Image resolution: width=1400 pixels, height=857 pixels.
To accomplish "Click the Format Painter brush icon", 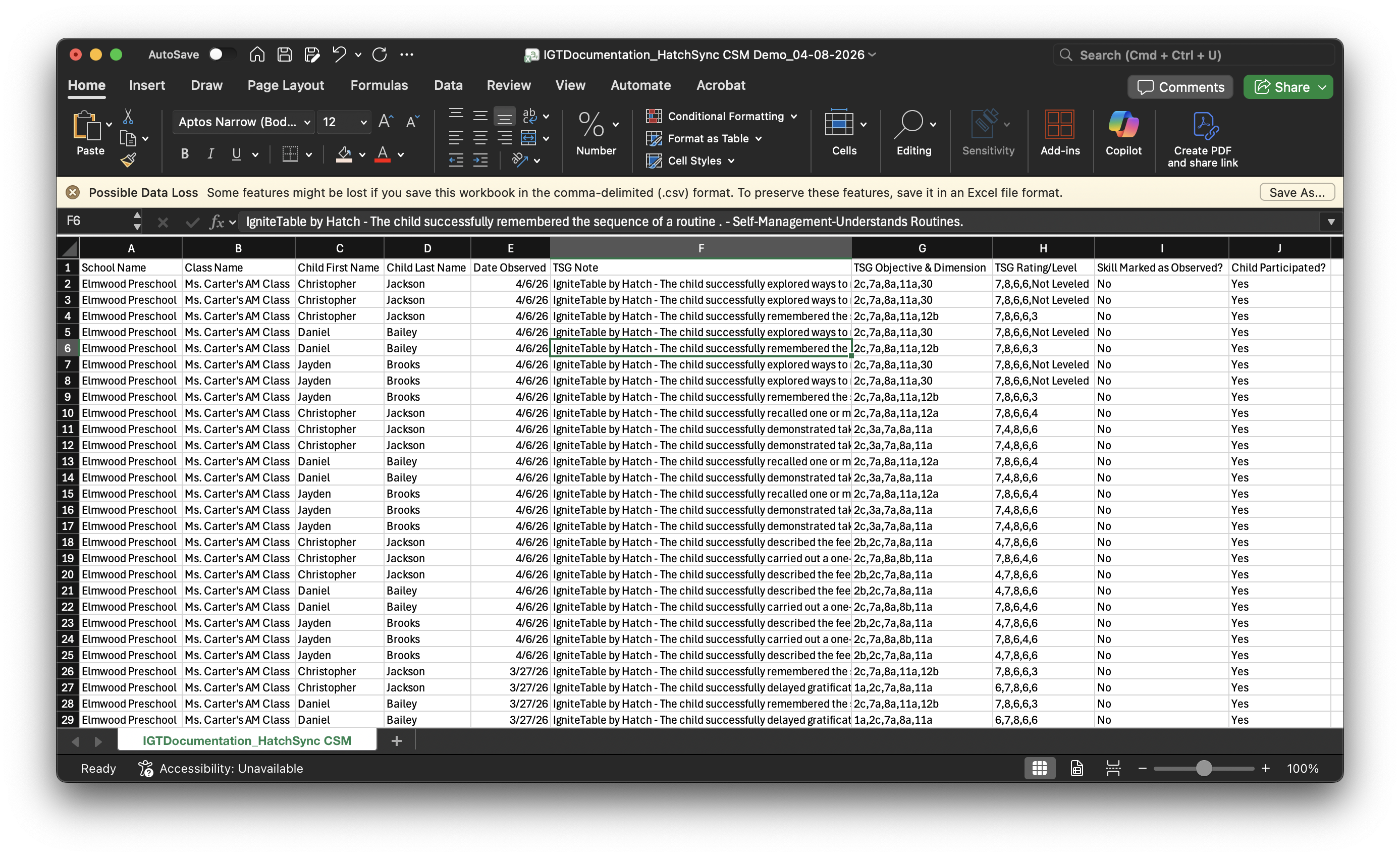I will 128,160.
